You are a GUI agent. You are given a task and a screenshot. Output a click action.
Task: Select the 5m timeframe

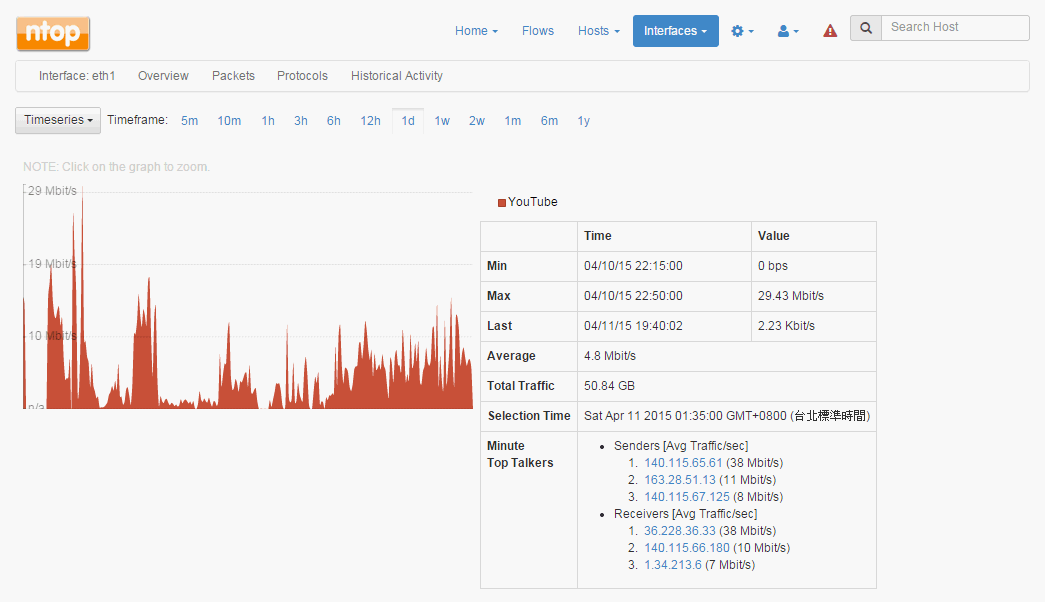(x=189, y=121)
